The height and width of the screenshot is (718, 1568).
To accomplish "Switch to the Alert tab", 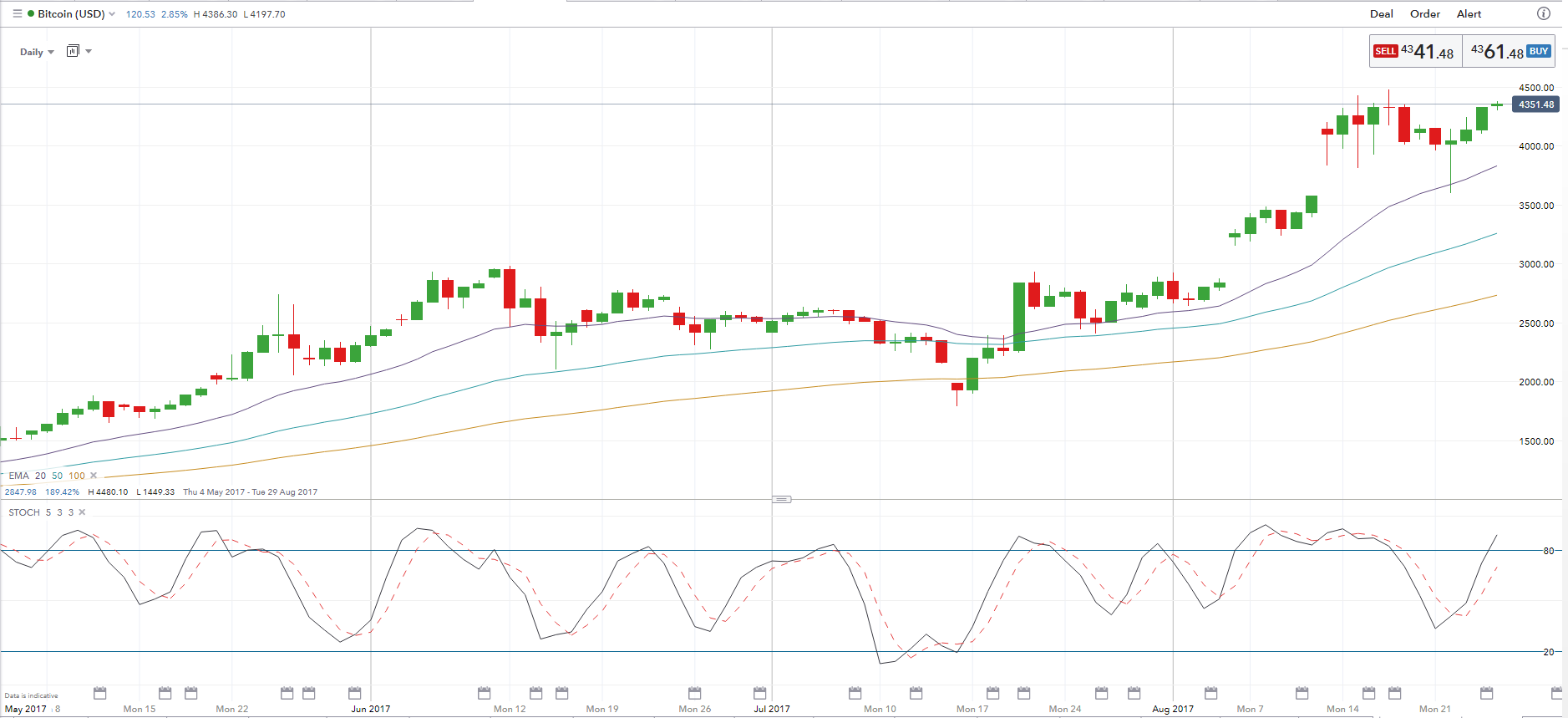I will click(x=1469, y=13).
